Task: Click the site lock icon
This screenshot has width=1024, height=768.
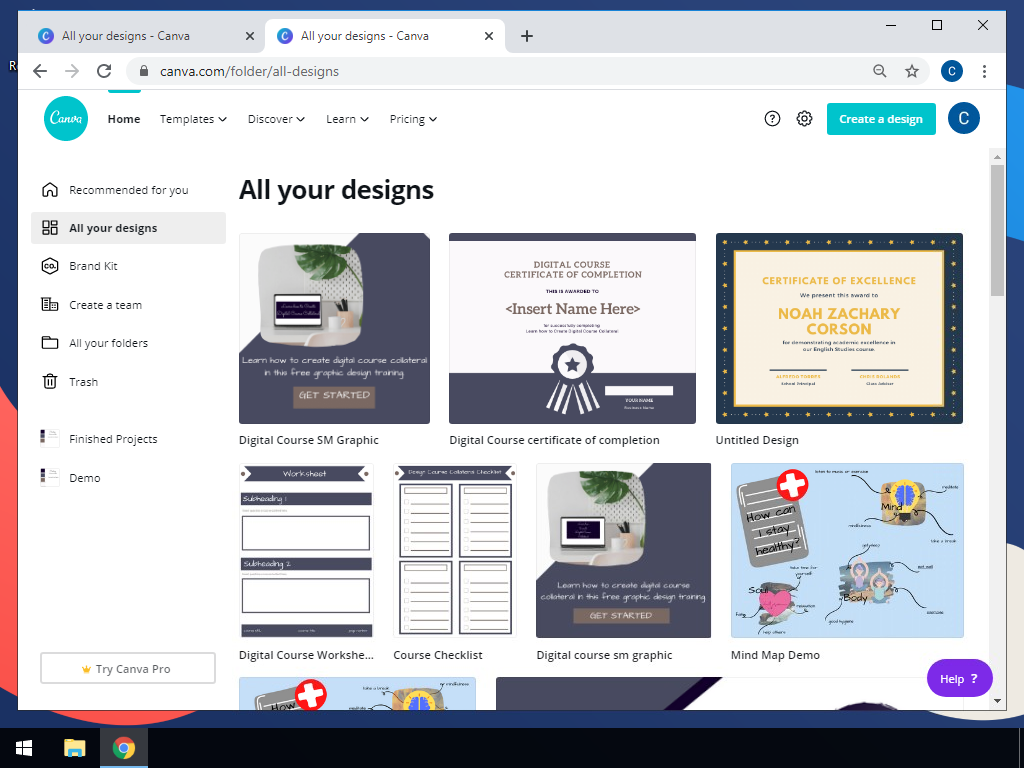Action: click(x=144, y=71)
